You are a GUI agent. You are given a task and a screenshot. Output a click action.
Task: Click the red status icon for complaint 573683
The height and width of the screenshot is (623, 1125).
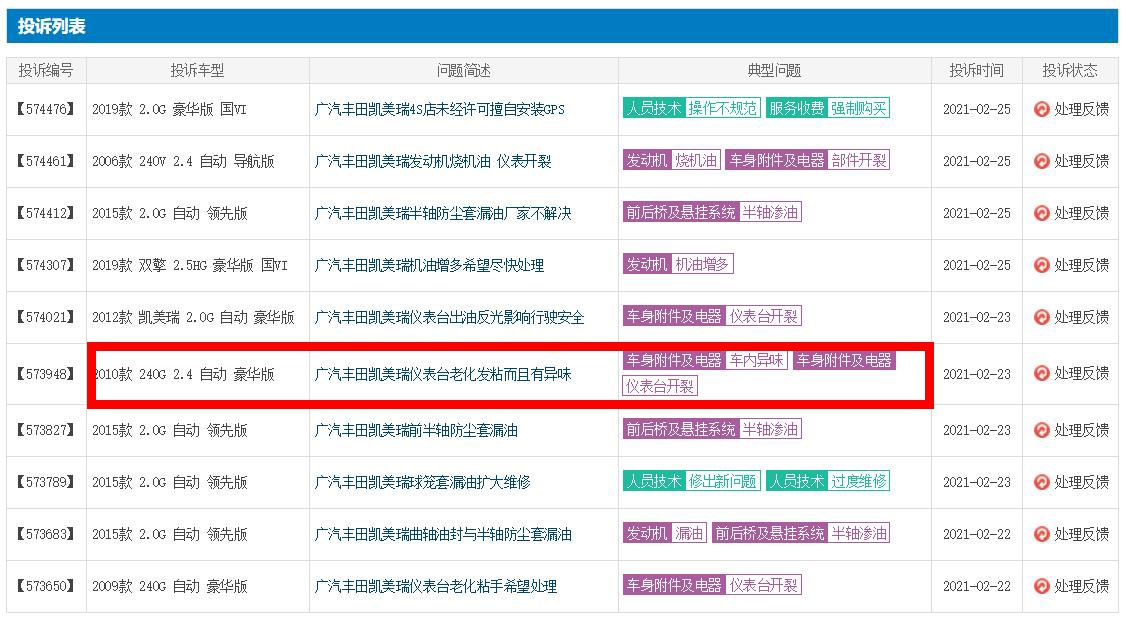pyautogui.click(x=1041, y=534)
